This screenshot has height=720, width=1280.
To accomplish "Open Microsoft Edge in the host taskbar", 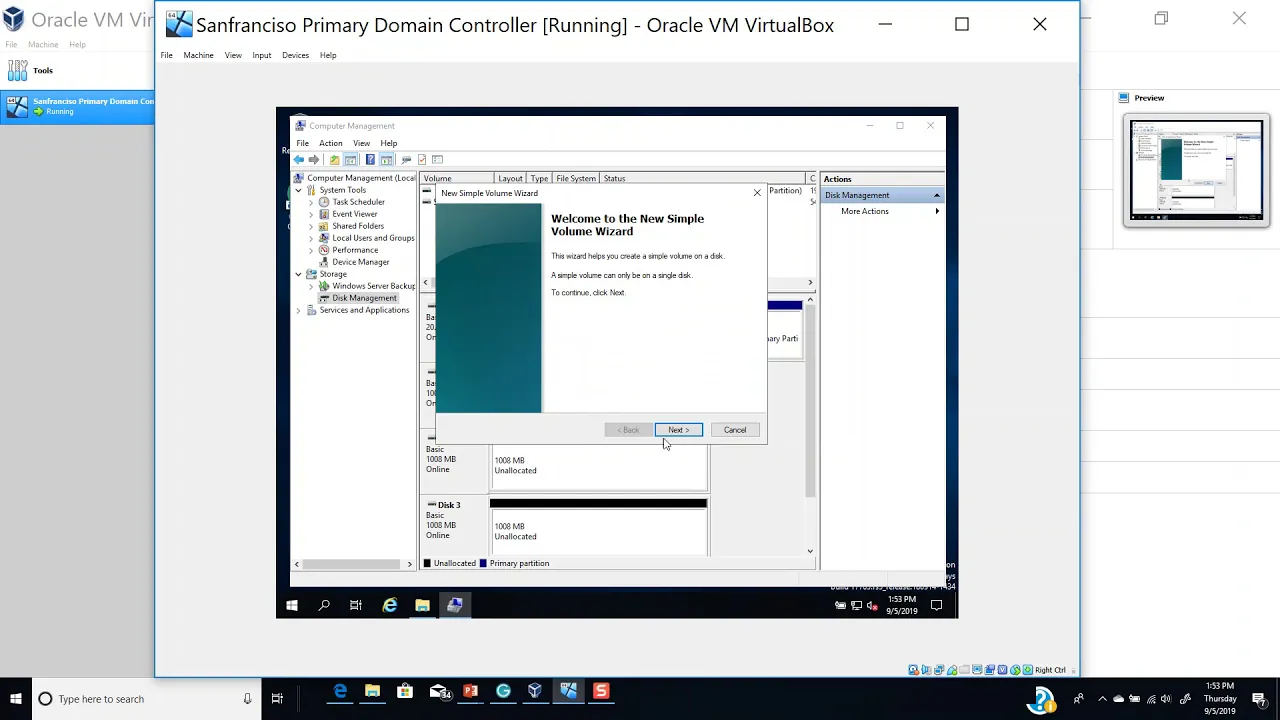I will coord(340,691).
